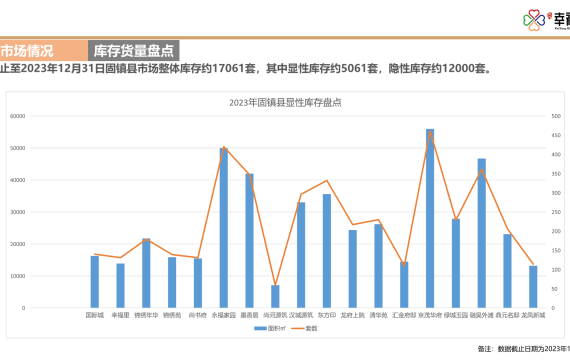Image resolution: width=570 pixels, height=360 pixels.
Task: Click the blue bar for 幸福里
Action: [x=120, y=285]
